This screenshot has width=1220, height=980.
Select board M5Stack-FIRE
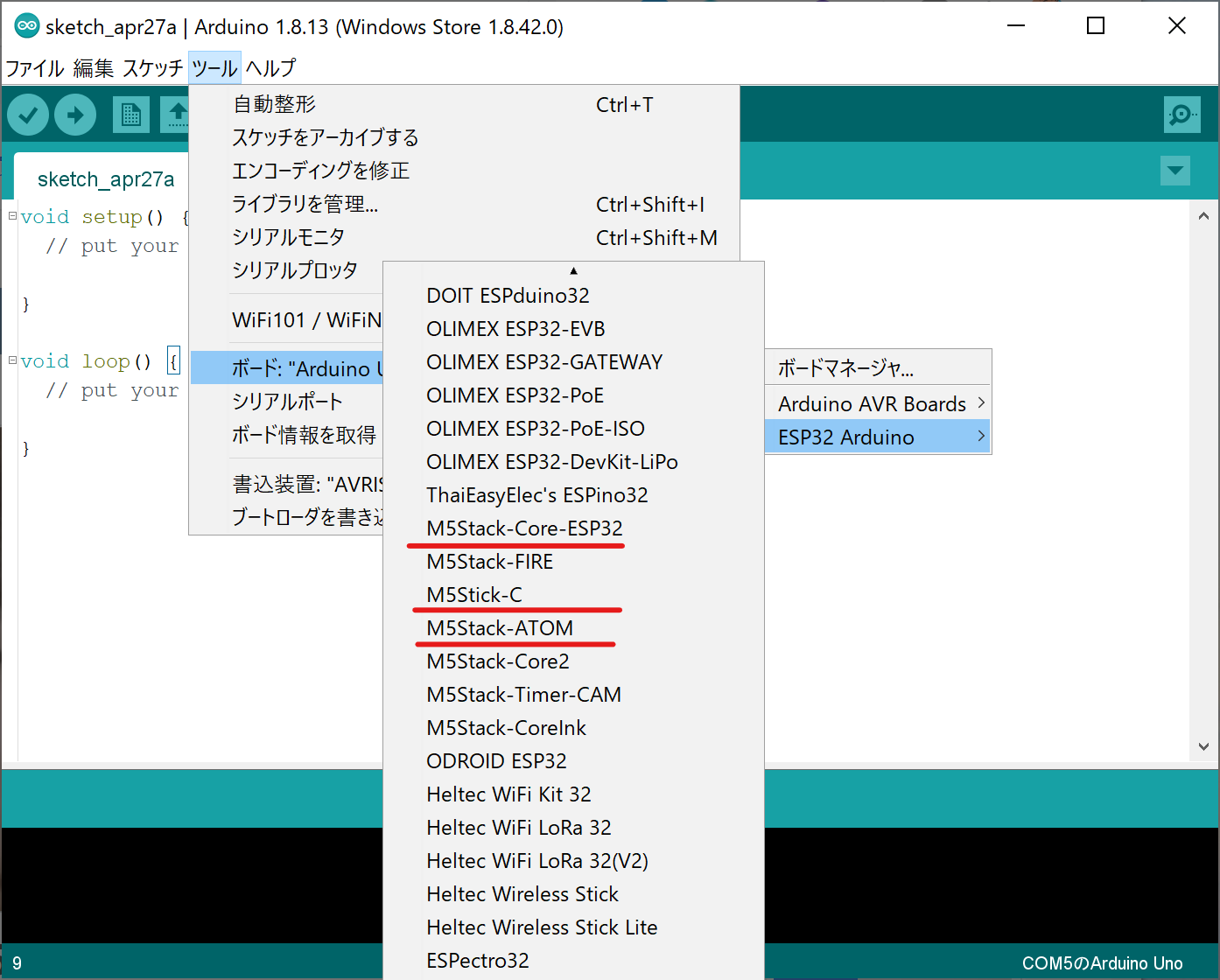(573, 562)
